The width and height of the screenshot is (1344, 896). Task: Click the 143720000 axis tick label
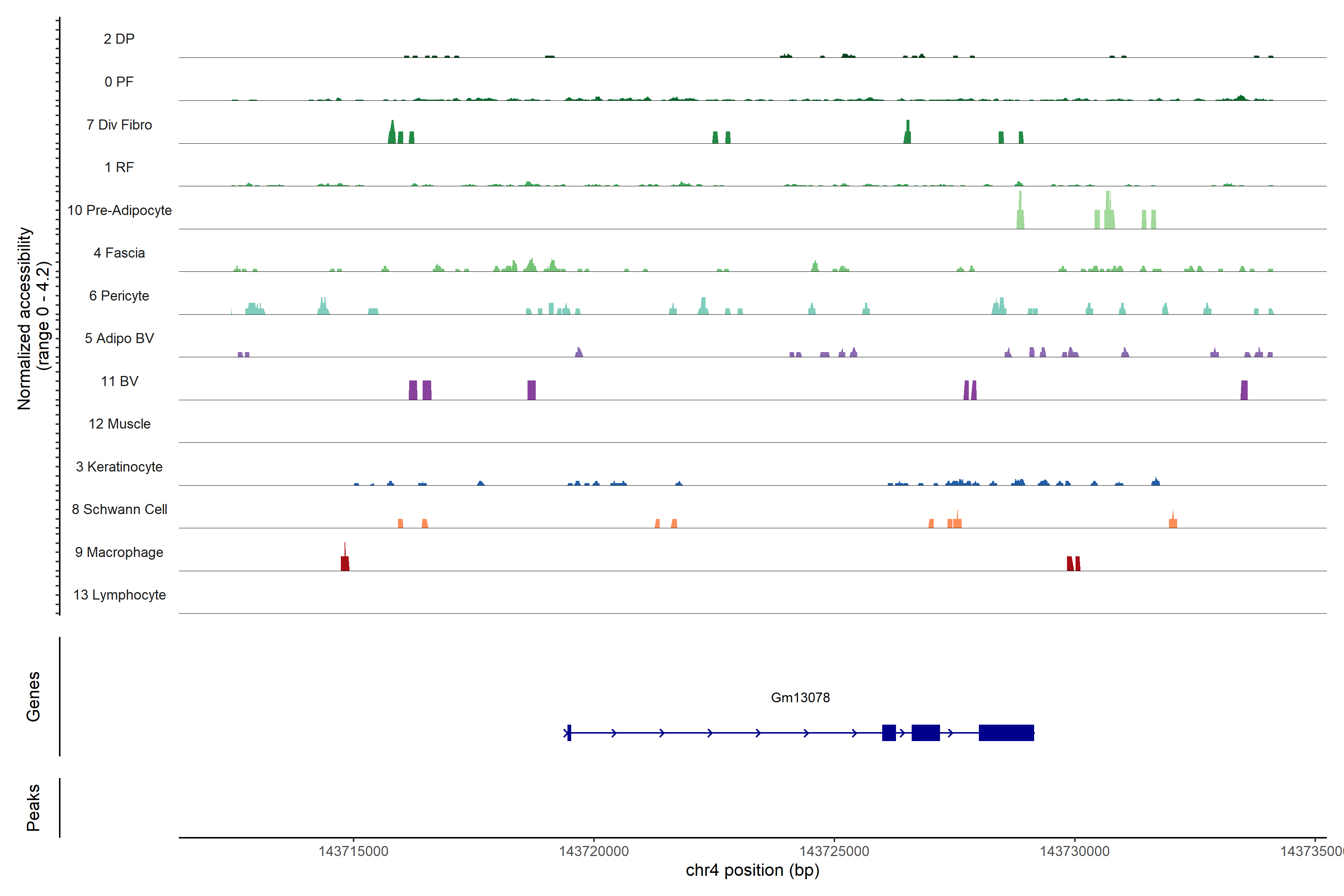click(594, 851)
